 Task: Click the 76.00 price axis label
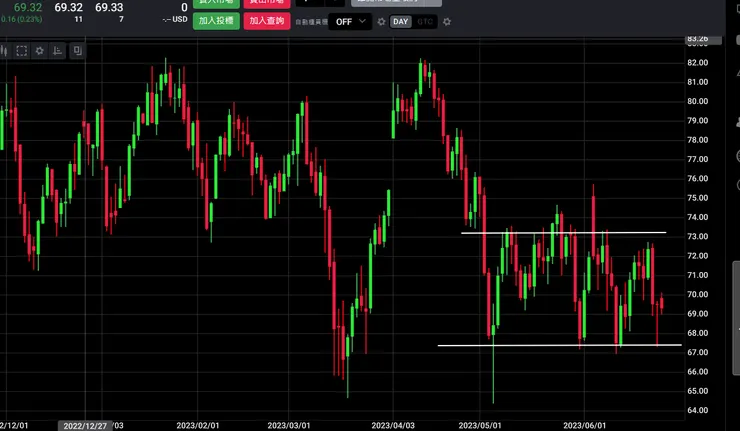pyautogui.click(x=698, y=178)
